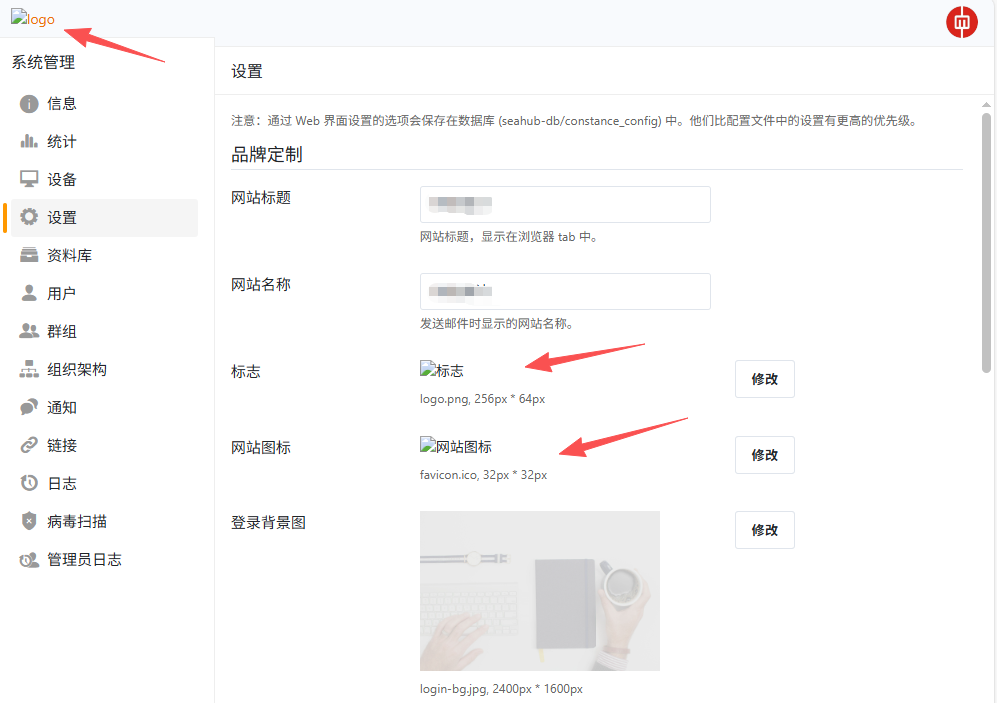The image size is (997, 703).
Task: Select the gear icon for 设置
Action: click(x=29, y=218)
